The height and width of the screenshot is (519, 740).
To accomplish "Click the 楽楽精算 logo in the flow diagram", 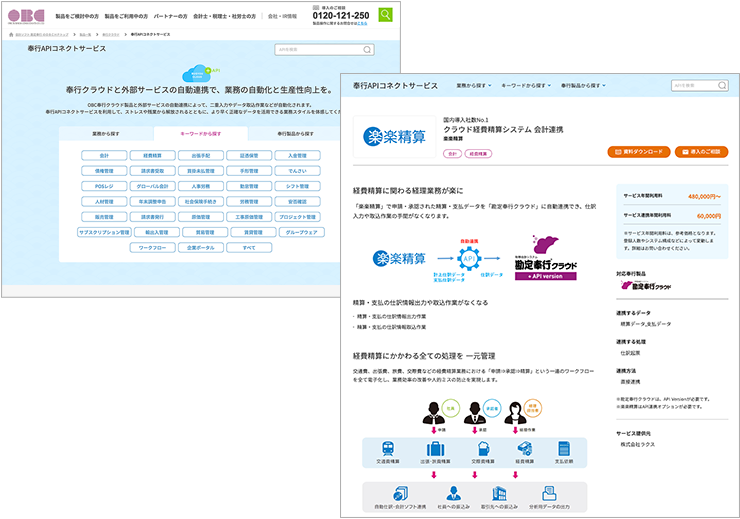I will click(399, 259).
